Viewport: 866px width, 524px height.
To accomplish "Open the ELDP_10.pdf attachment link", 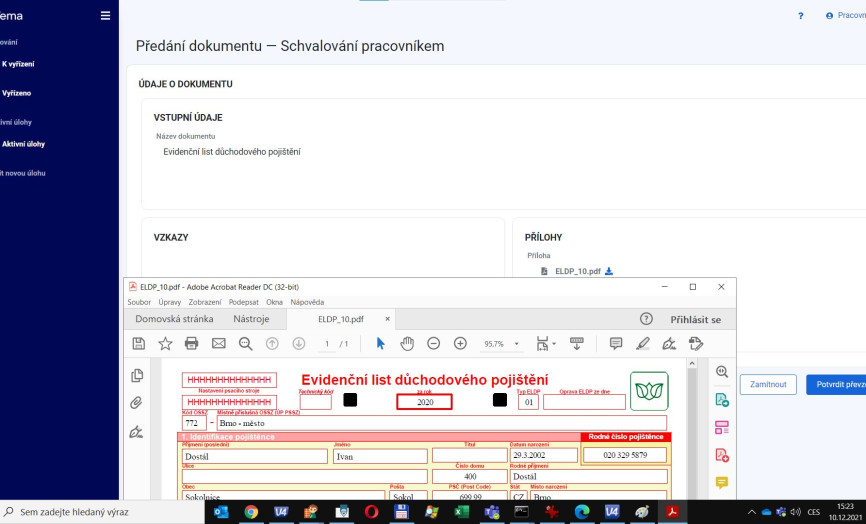I will [578, 271].
